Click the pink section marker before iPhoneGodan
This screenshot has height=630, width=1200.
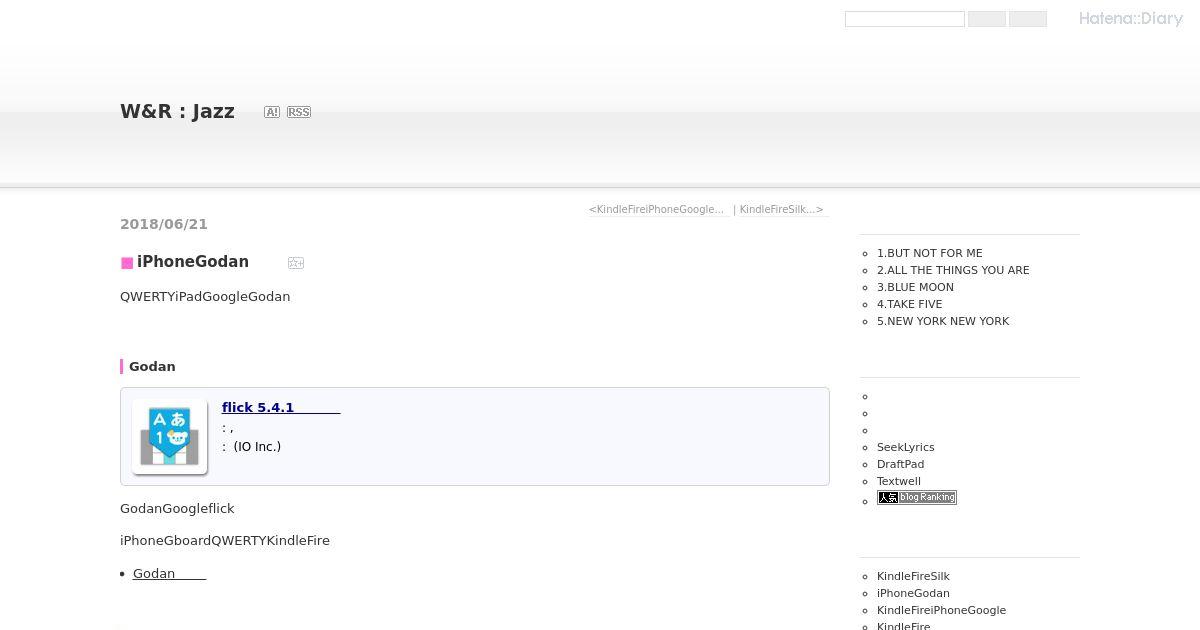(127, 263)
